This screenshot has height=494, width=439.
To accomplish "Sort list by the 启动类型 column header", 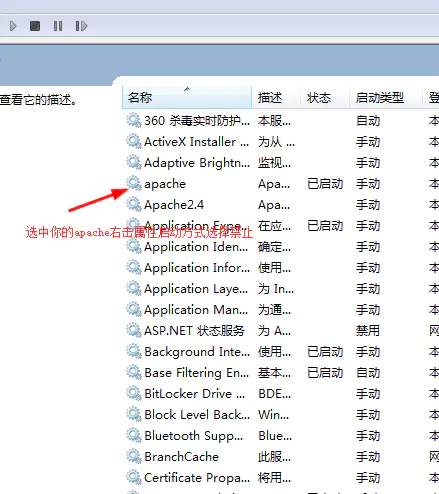I will [x=386, y=97].
